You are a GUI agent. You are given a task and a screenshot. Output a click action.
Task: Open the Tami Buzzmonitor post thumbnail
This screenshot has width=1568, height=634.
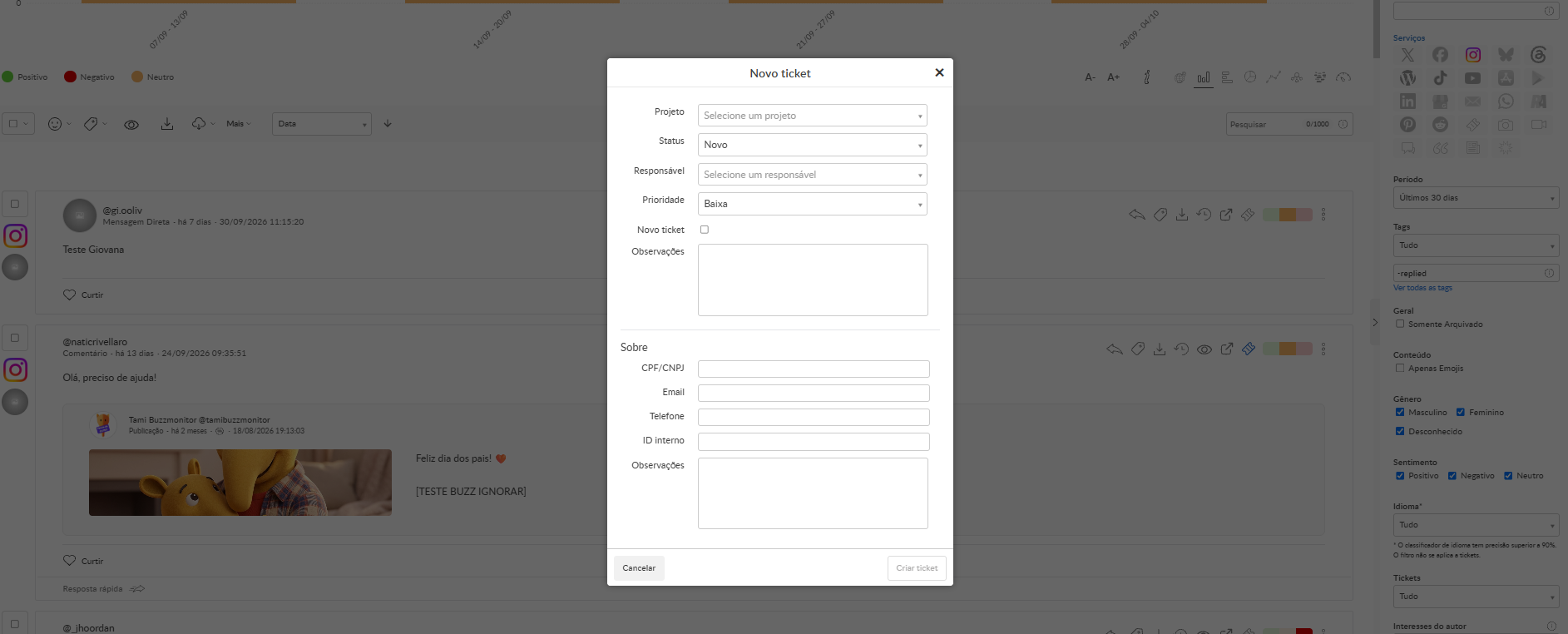240,483
